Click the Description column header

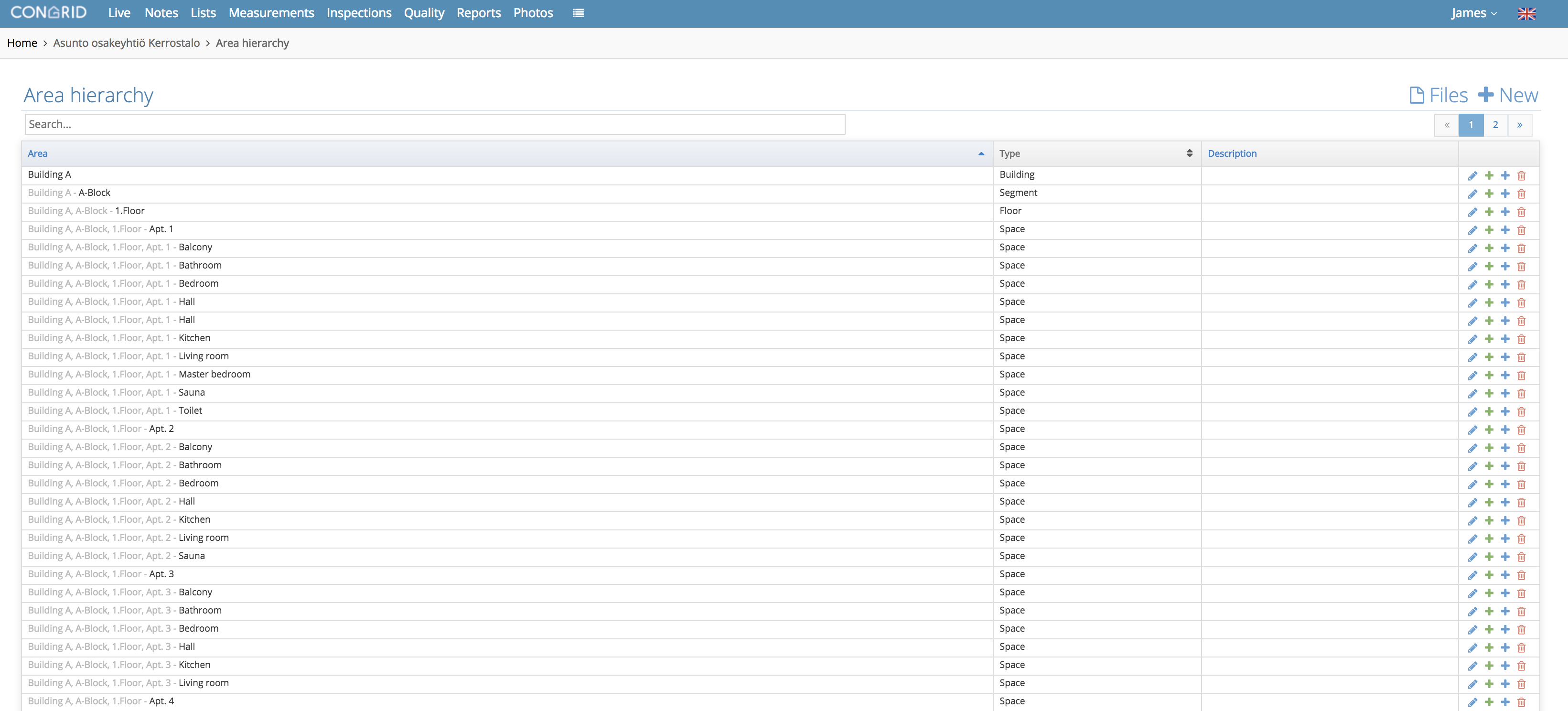point(1232,153)
